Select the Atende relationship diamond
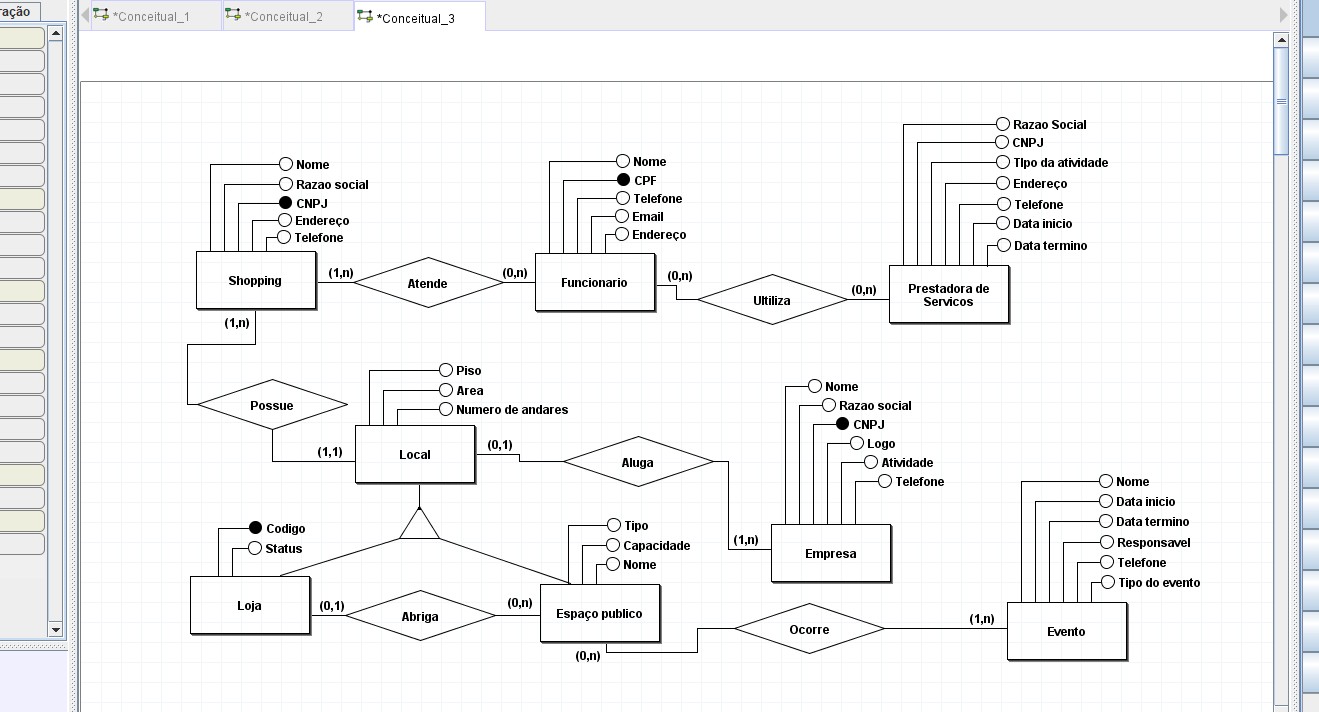The image size is (1319, 712). click(428, 283)
